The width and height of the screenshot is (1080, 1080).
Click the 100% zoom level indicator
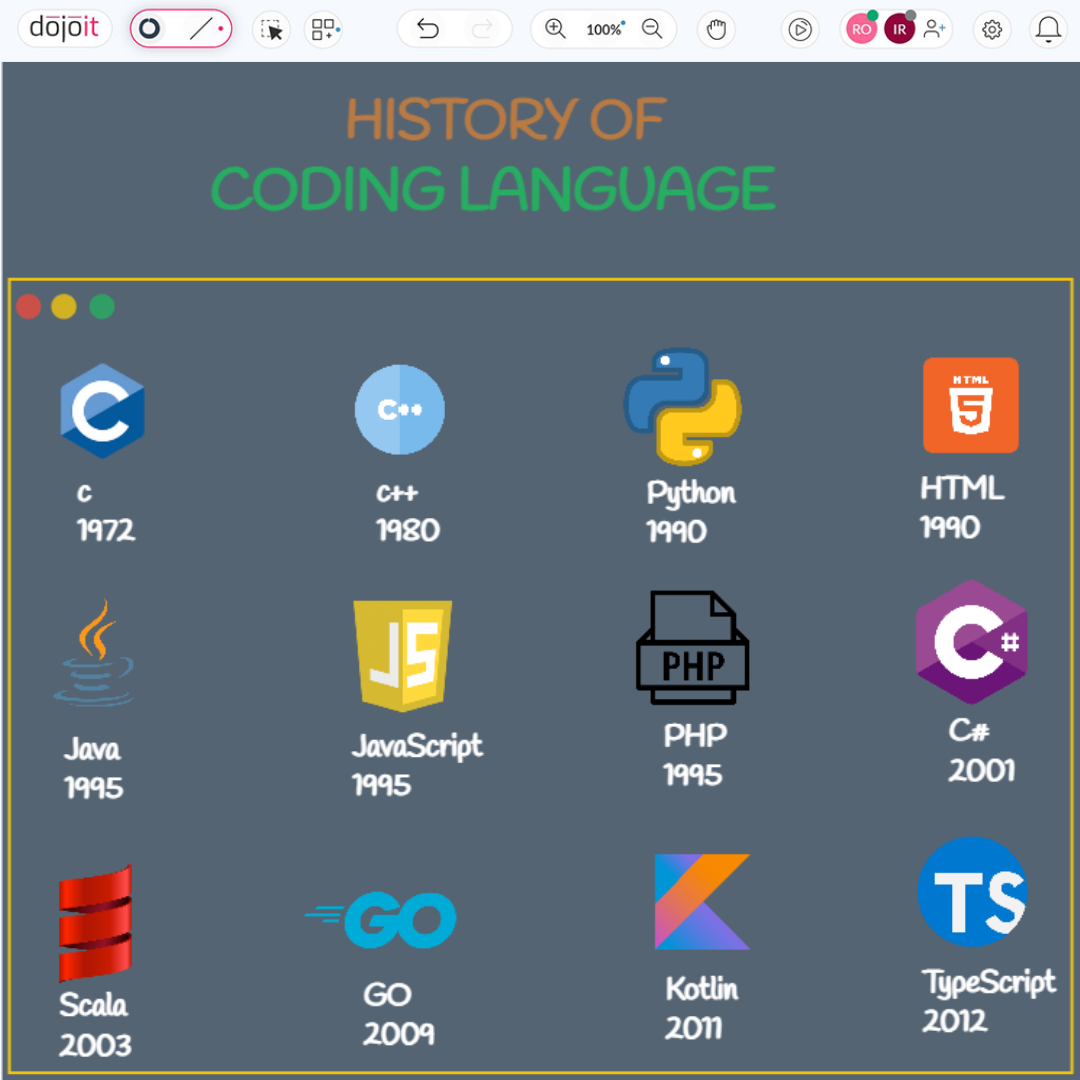click(604, 29)
